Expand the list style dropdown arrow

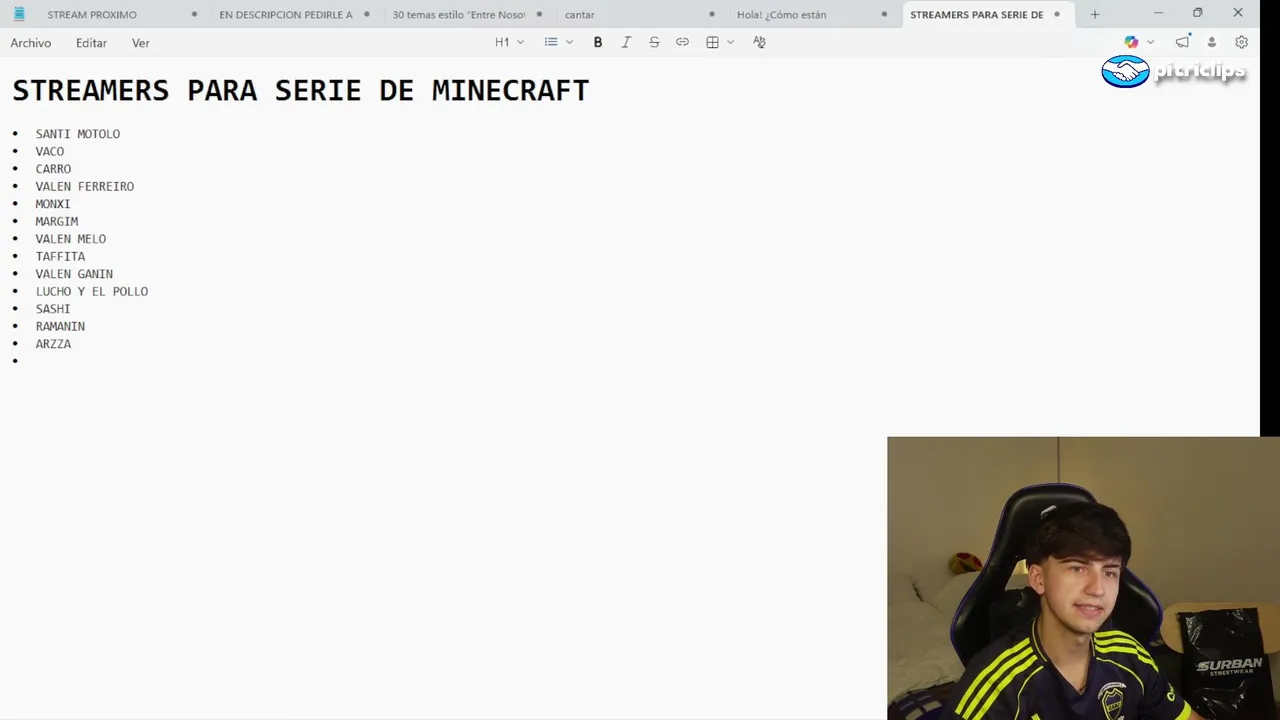click(569, 42)
